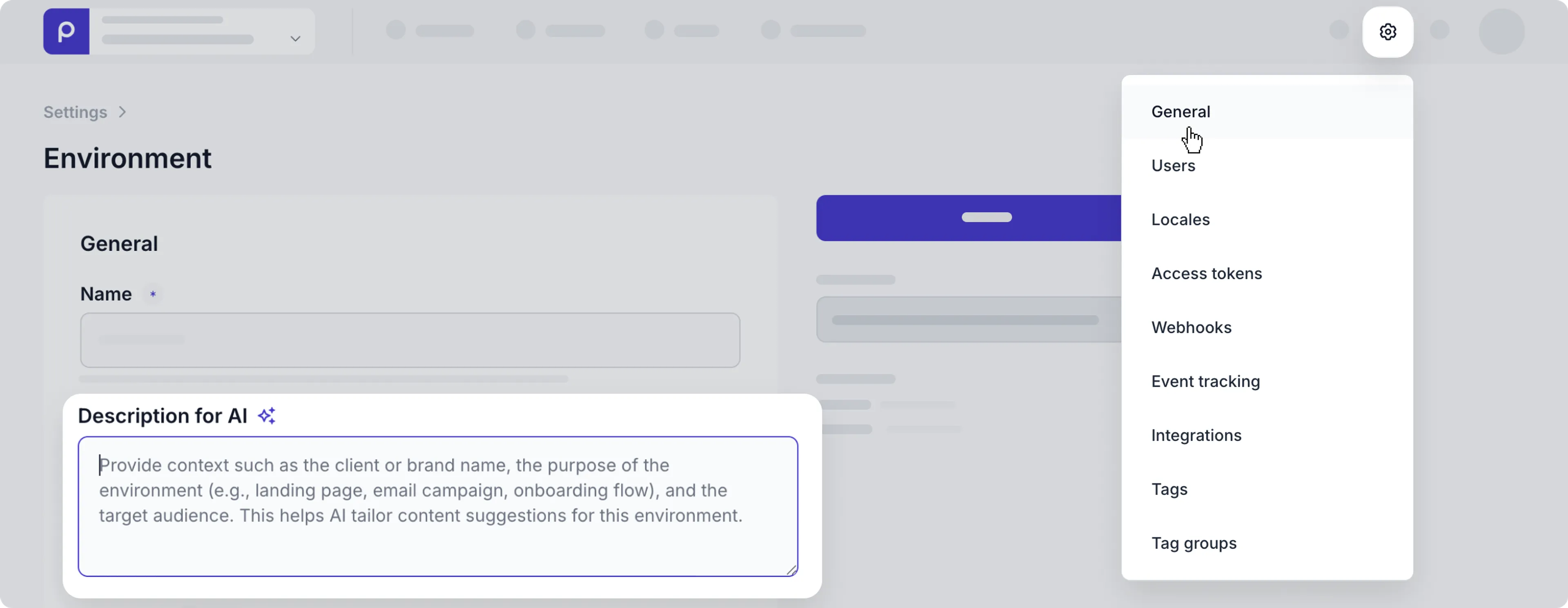Expand the environment switcher dropdown
1568x608 pixels.
point(295,38)
